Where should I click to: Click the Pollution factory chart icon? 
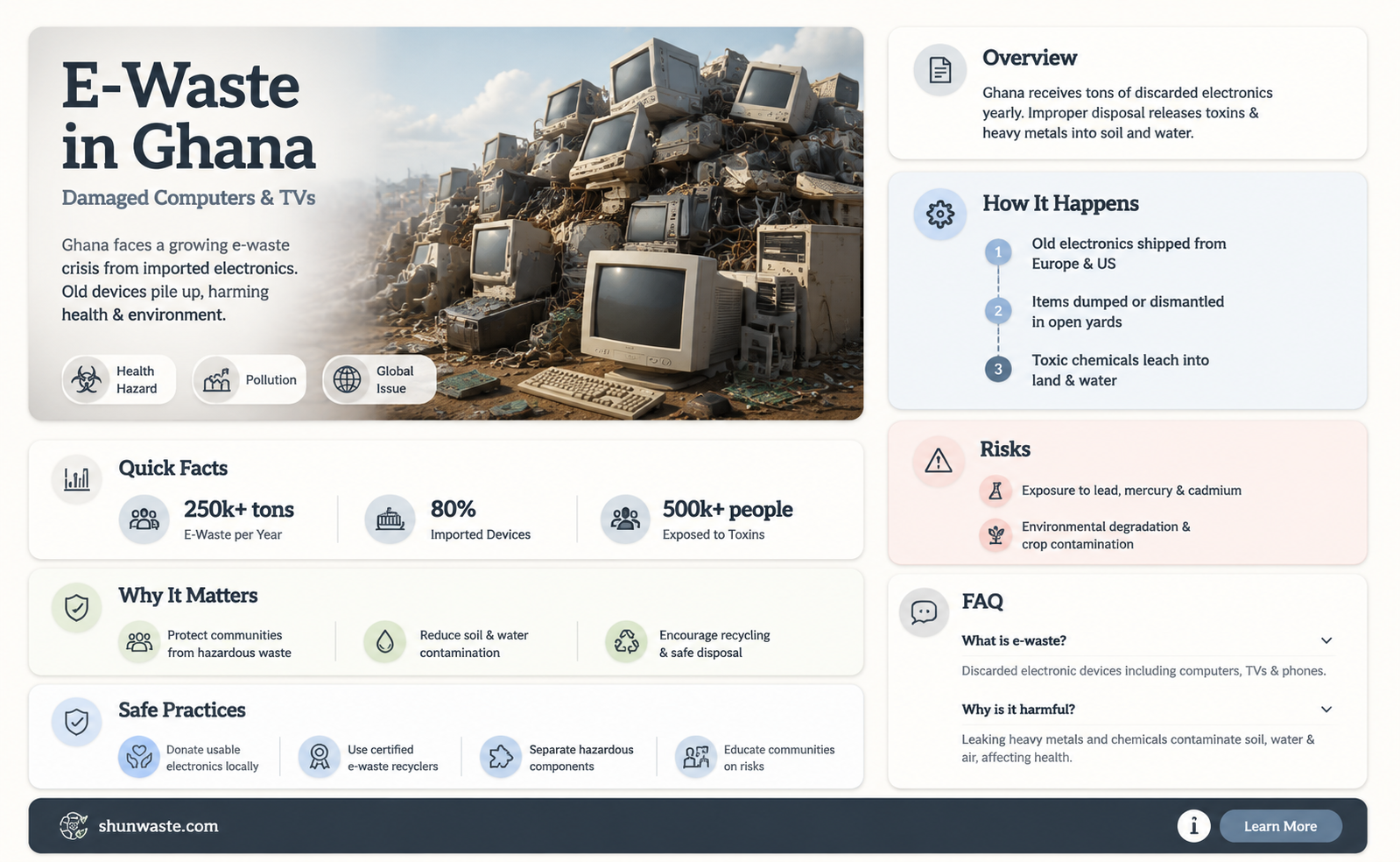pyautogui.click(x=217, y=379)
